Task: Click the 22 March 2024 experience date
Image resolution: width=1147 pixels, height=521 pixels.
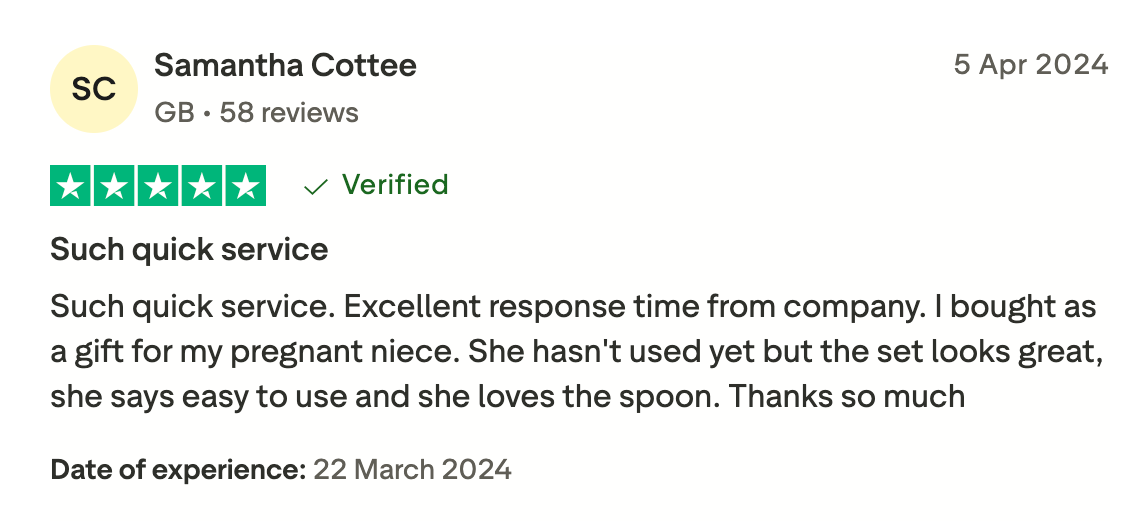Action: click(x=412, y=468)
